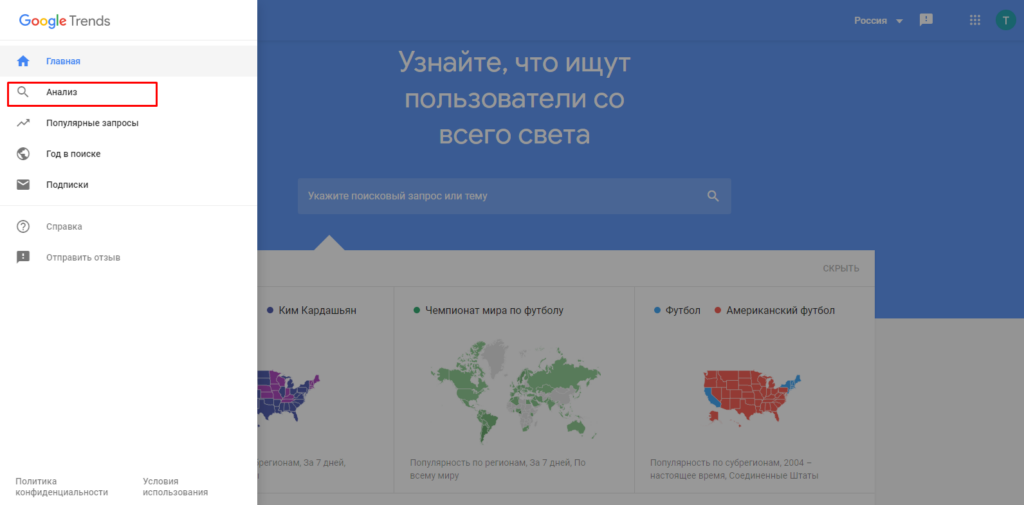Click the trending arrow icon for Популярные запросы

23,123
